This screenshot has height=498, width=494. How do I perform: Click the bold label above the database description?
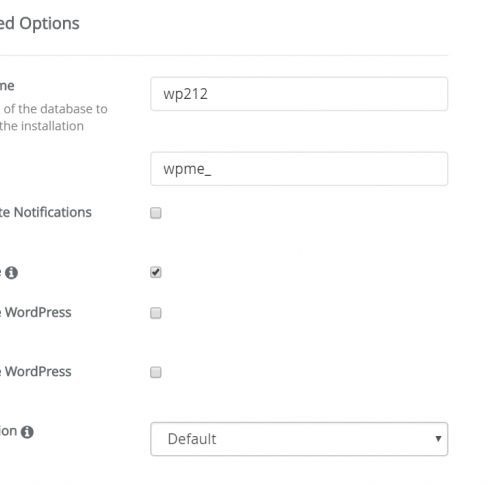7,86
